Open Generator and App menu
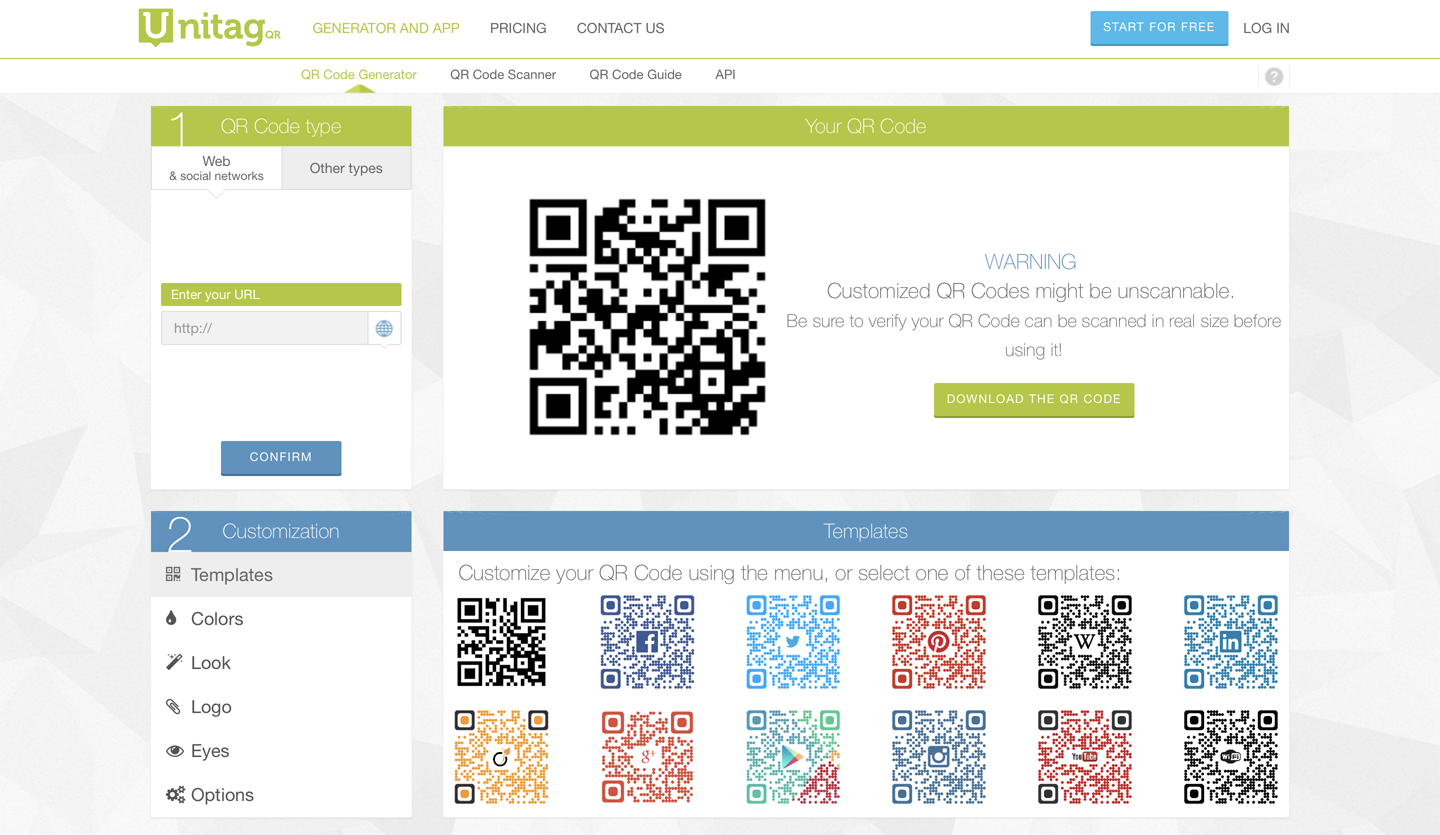Screen dimensions: 1440x835 [386, 28]
